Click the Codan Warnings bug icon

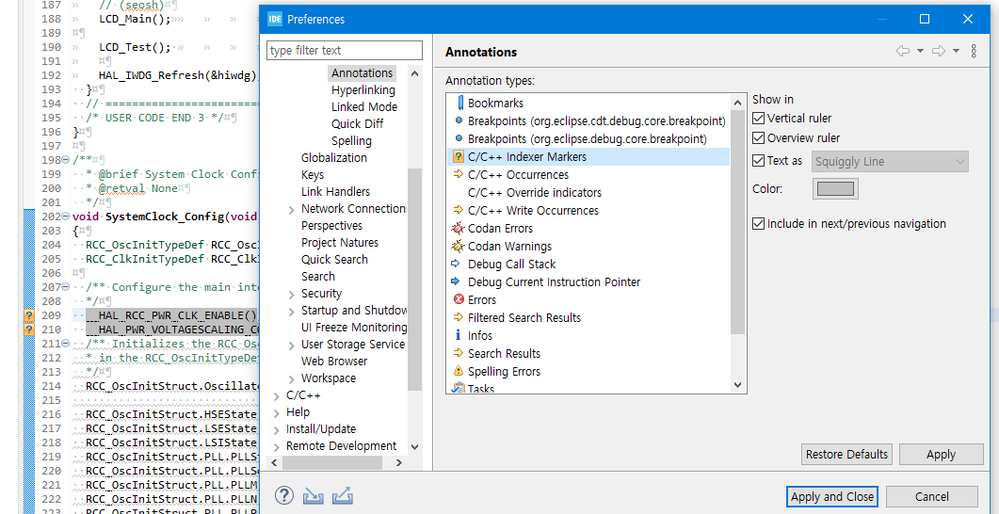click(x=457, y=246)
